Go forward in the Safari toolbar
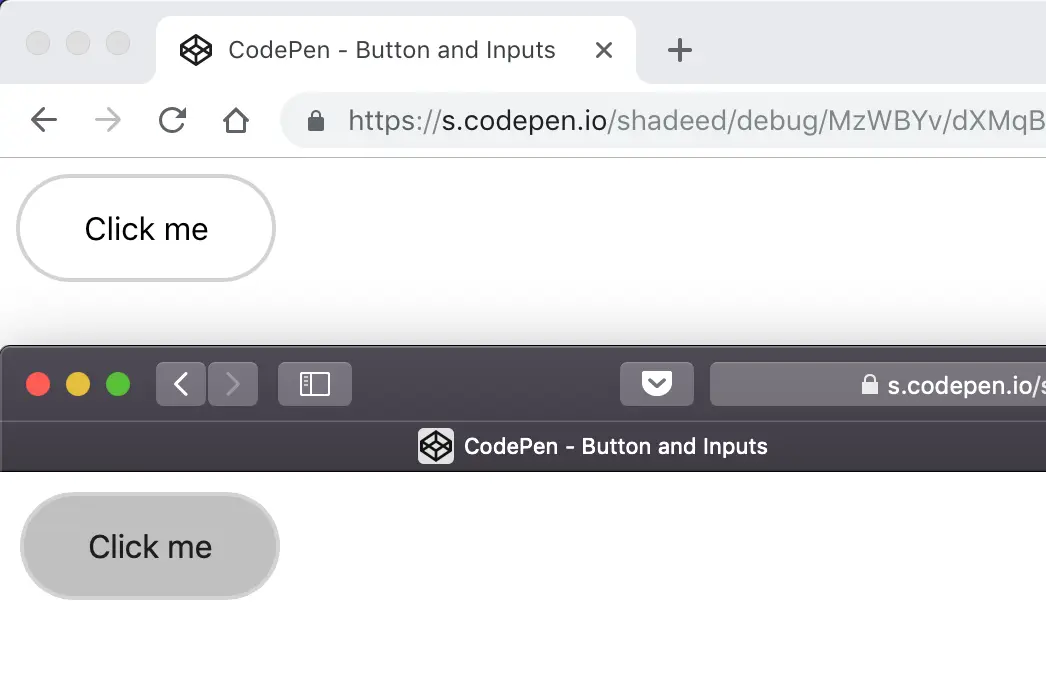Viewport: 1046px width, 692px height. pyautogui.click(x=233, y=384)
